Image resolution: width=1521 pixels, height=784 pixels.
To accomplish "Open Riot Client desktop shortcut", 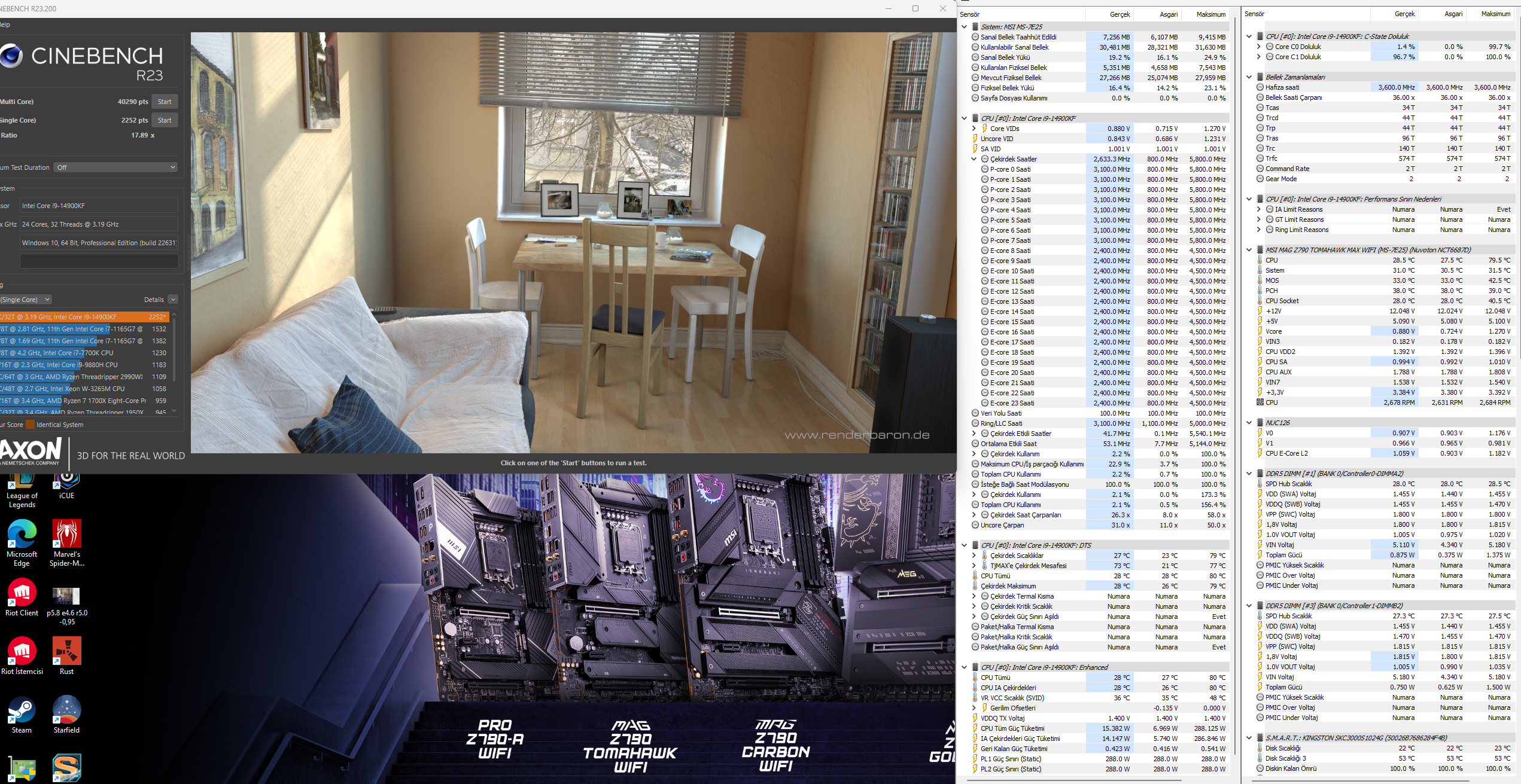I will coord(22,597).
